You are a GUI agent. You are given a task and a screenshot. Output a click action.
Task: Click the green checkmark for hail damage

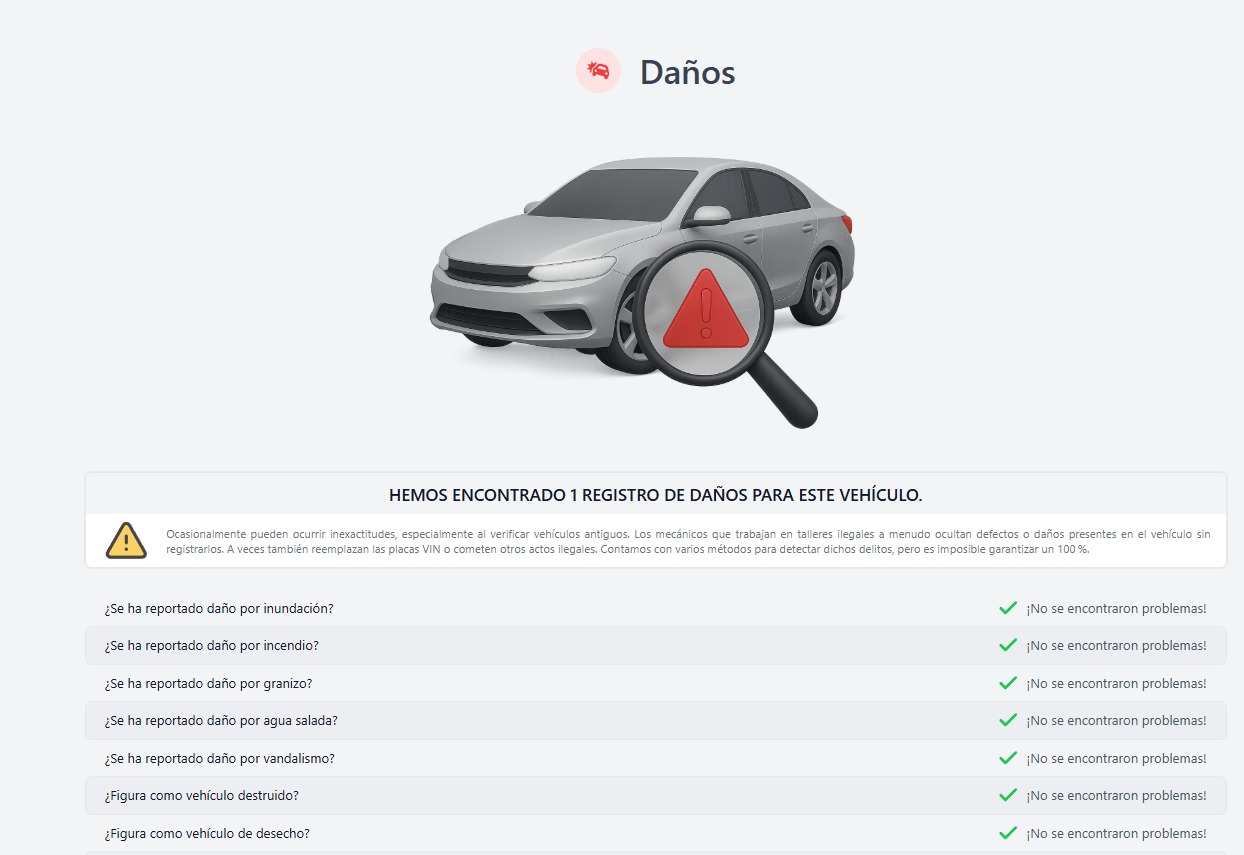[1008, 683]
